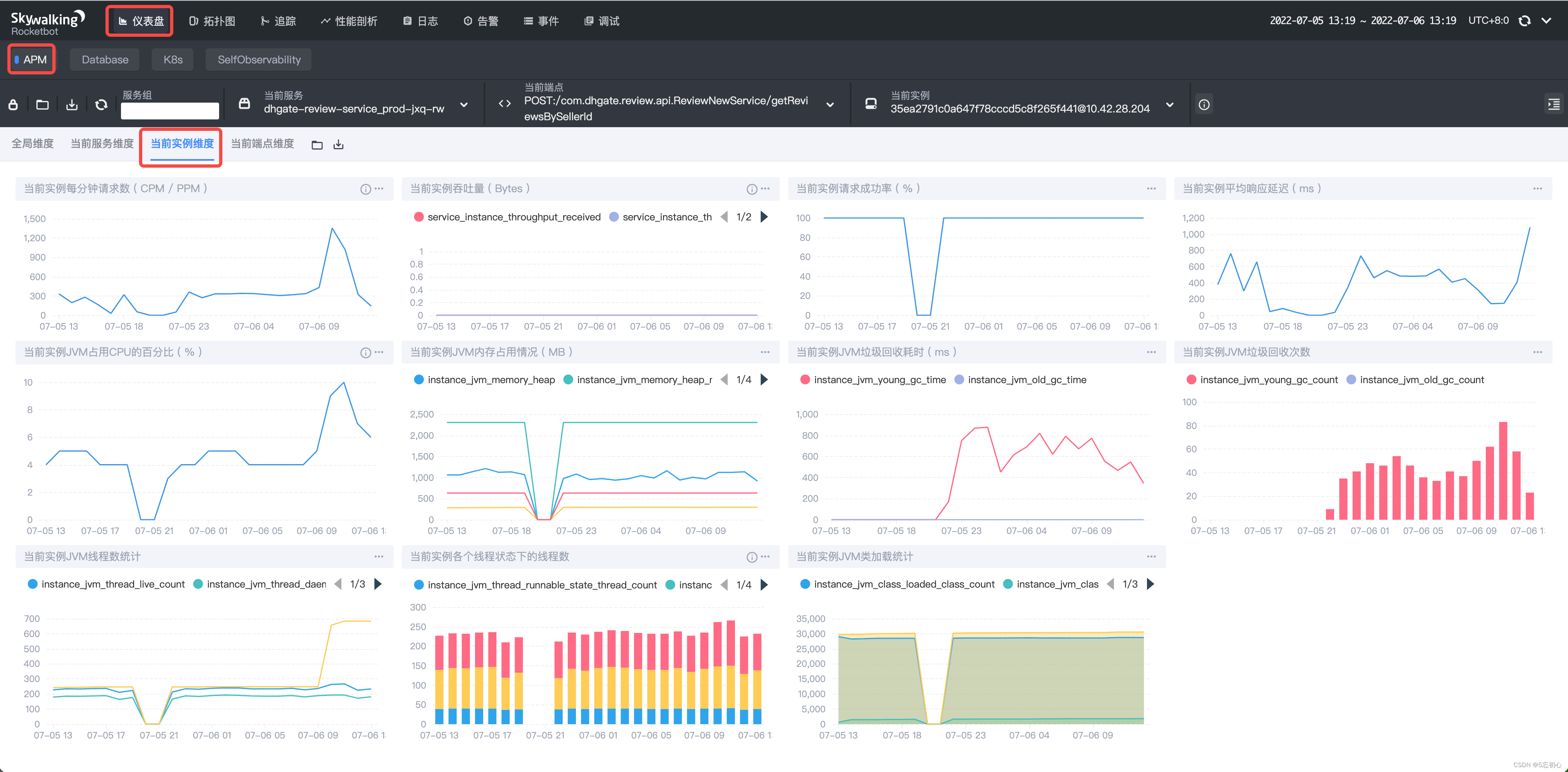Click the folder icon beside dimension tabs
1568x772 pixels.
click(317, 145)
